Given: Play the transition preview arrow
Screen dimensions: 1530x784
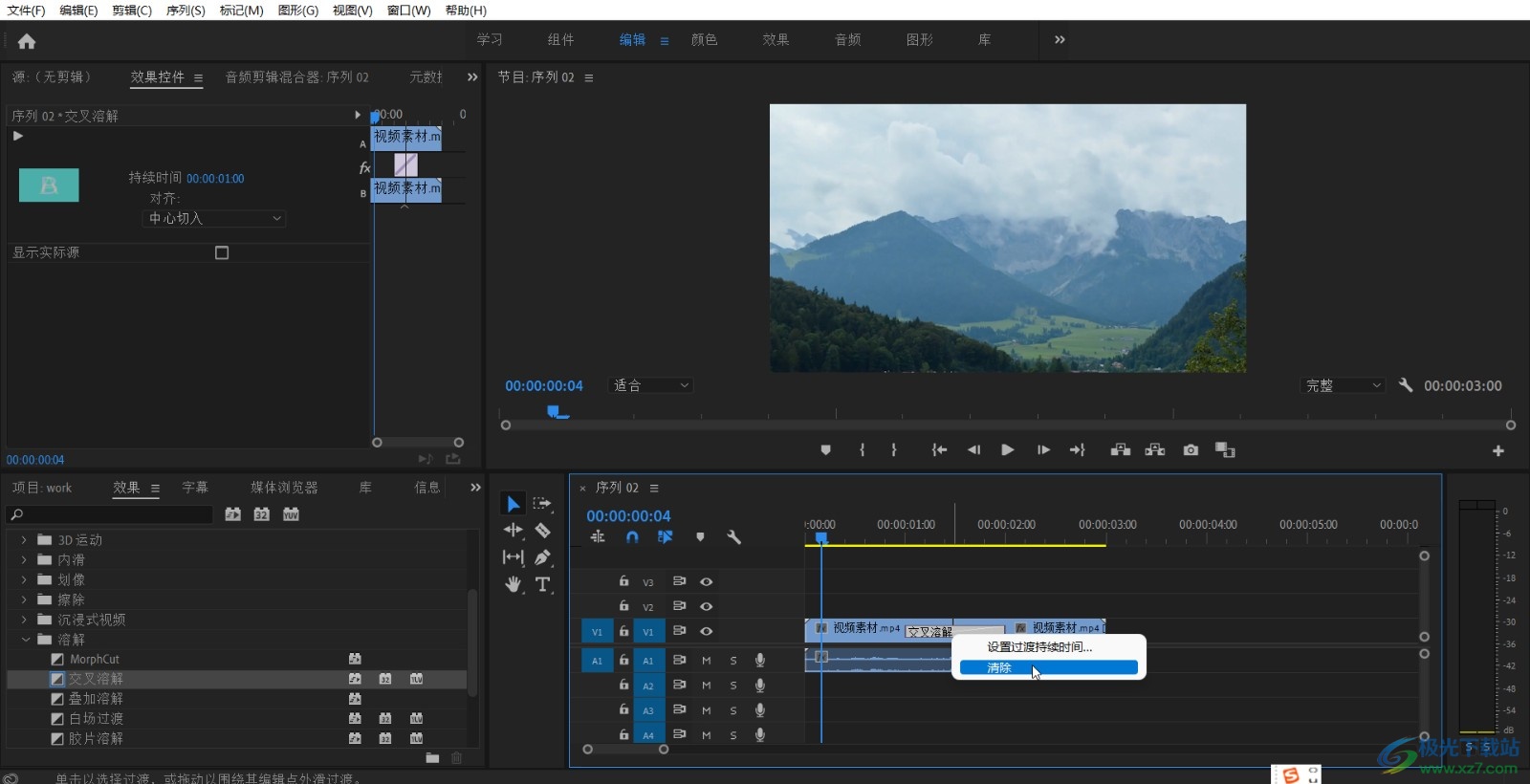Looking at the screenshot, I should 17,136.
